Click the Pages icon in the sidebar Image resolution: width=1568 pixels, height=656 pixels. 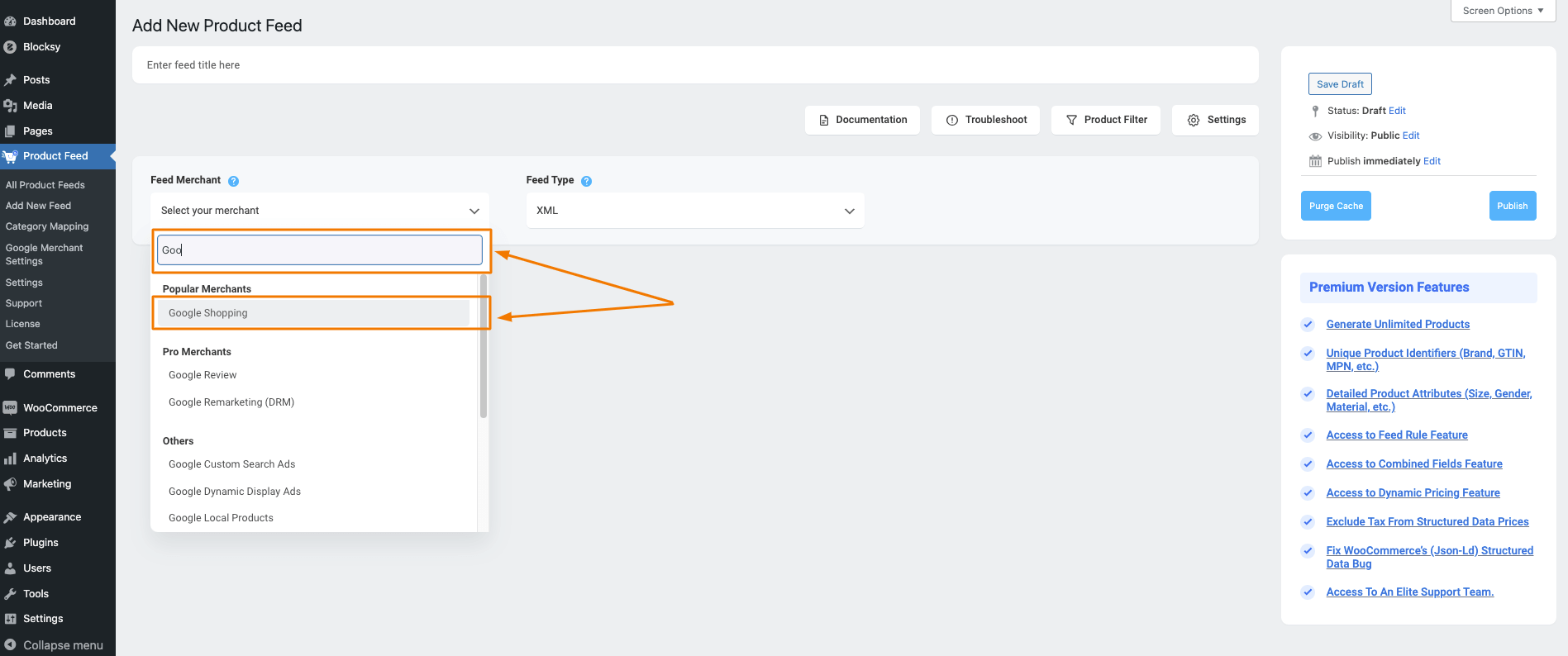[x=10, y=131]
